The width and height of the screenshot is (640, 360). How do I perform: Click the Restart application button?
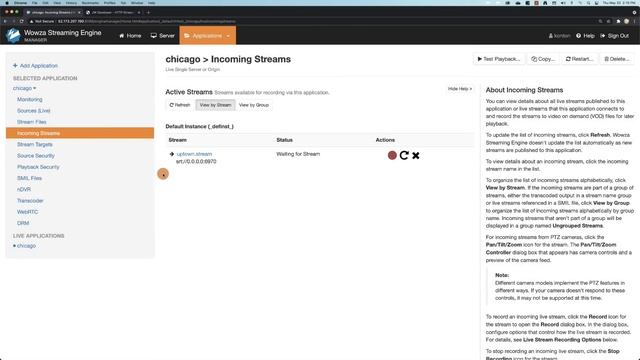(579, 59)
